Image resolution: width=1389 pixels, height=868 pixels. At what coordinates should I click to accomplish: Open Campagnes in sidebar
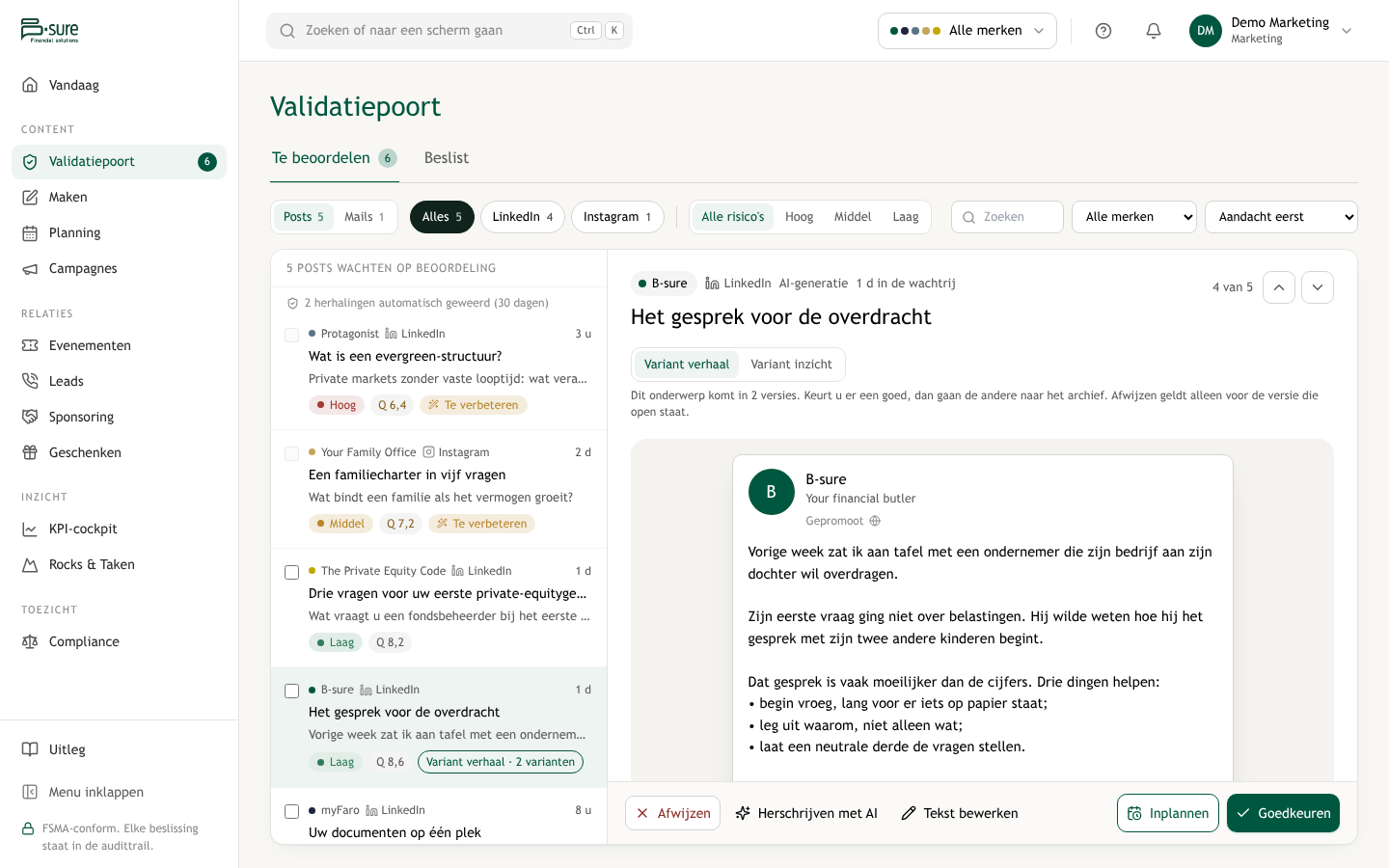119,268
